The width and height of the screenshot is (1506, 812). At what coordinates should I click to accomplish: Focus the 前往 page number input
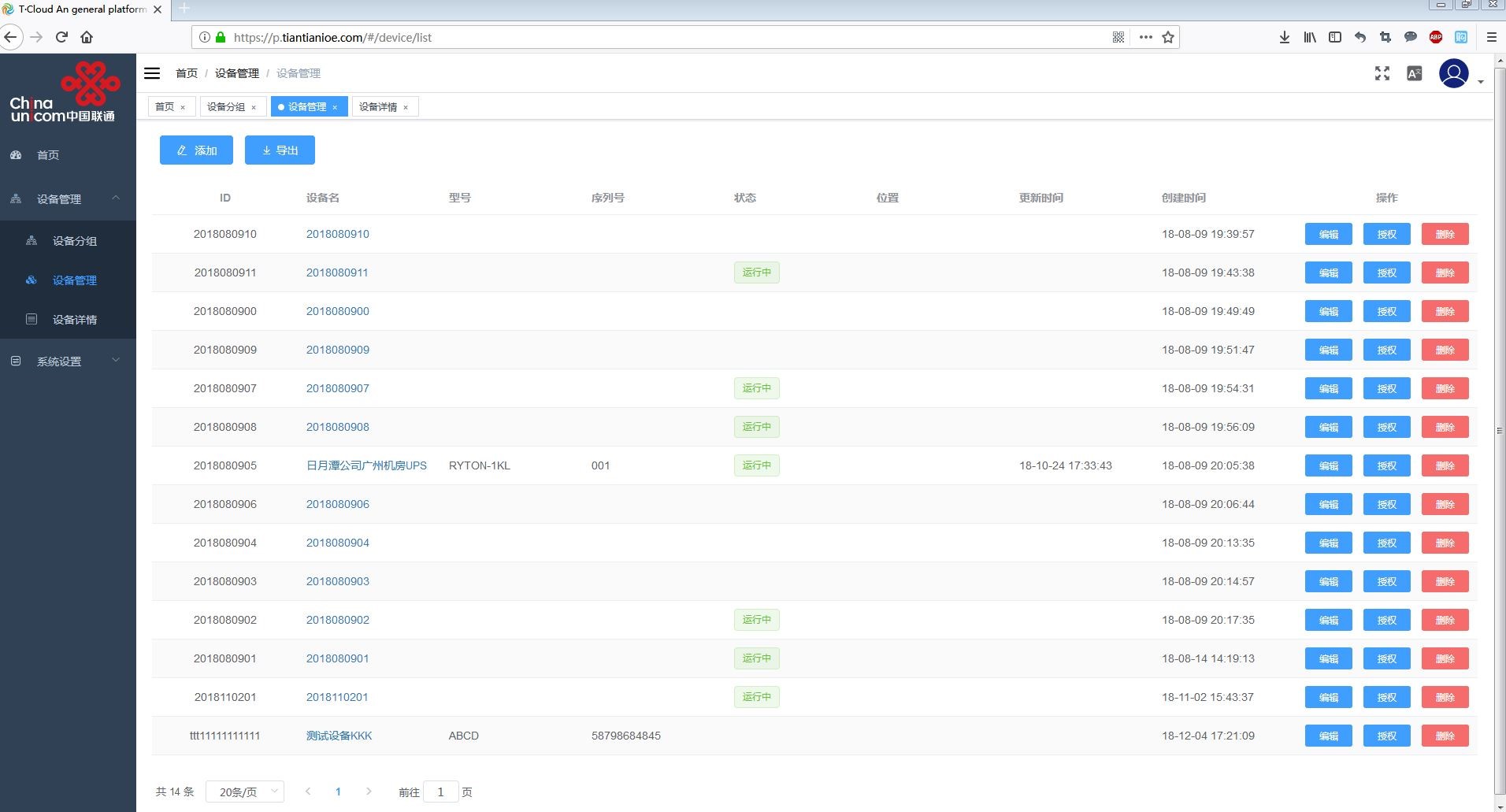point(440,792)
